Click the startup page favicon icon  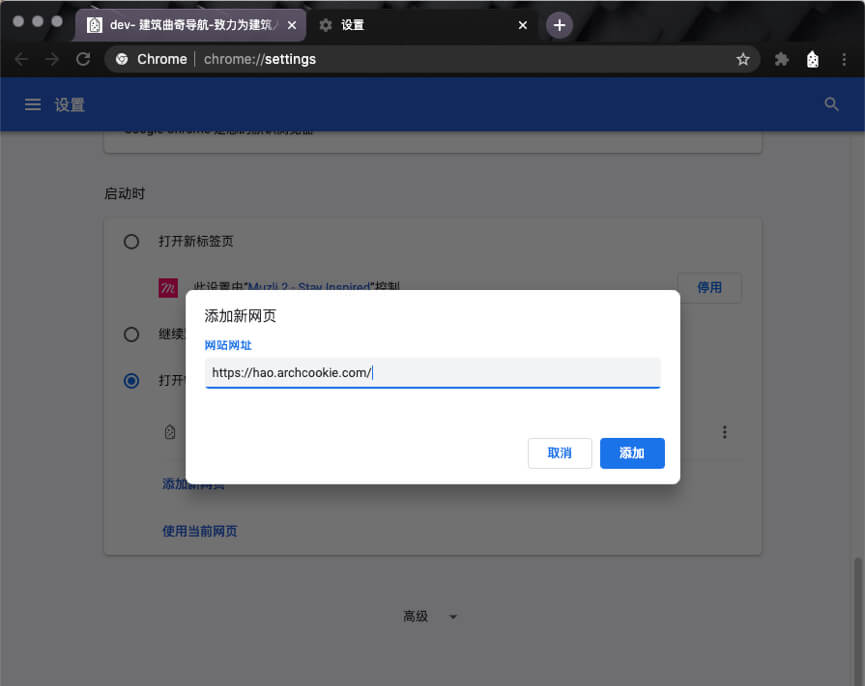pos(170,432)
